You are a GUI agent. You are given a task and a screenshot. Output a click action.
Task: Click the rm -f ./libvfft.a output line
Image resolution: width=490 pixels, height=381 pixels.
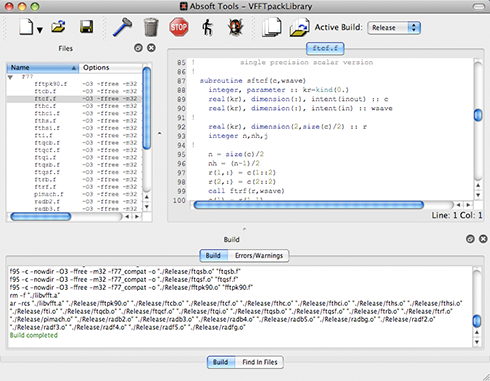(35, 295)
